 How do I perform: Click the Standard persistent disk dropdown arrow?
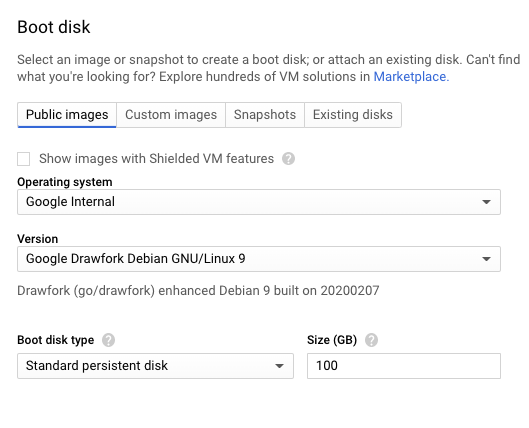(x=279, y=366)
